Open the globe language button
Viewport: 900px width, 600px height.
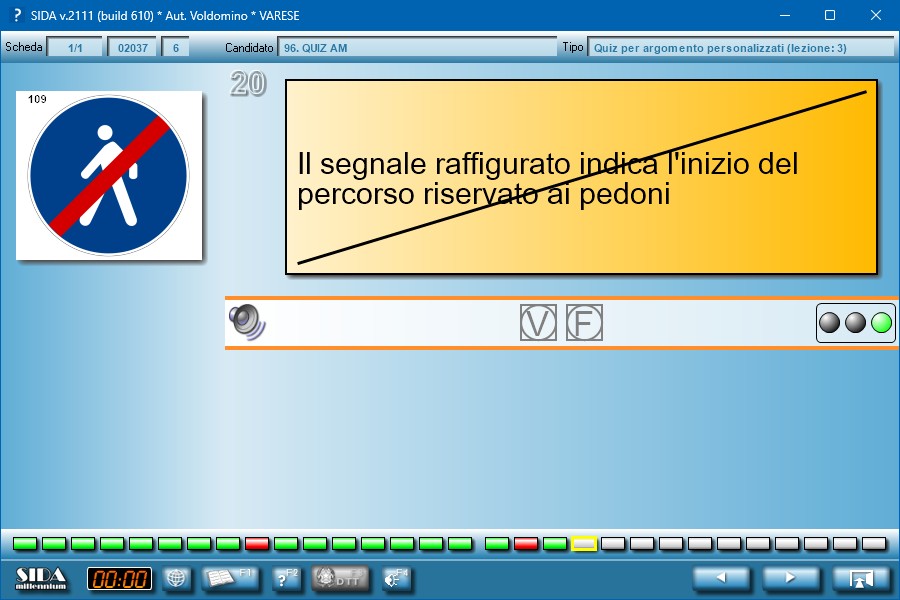pyautogui.click(x=176, y=578)
